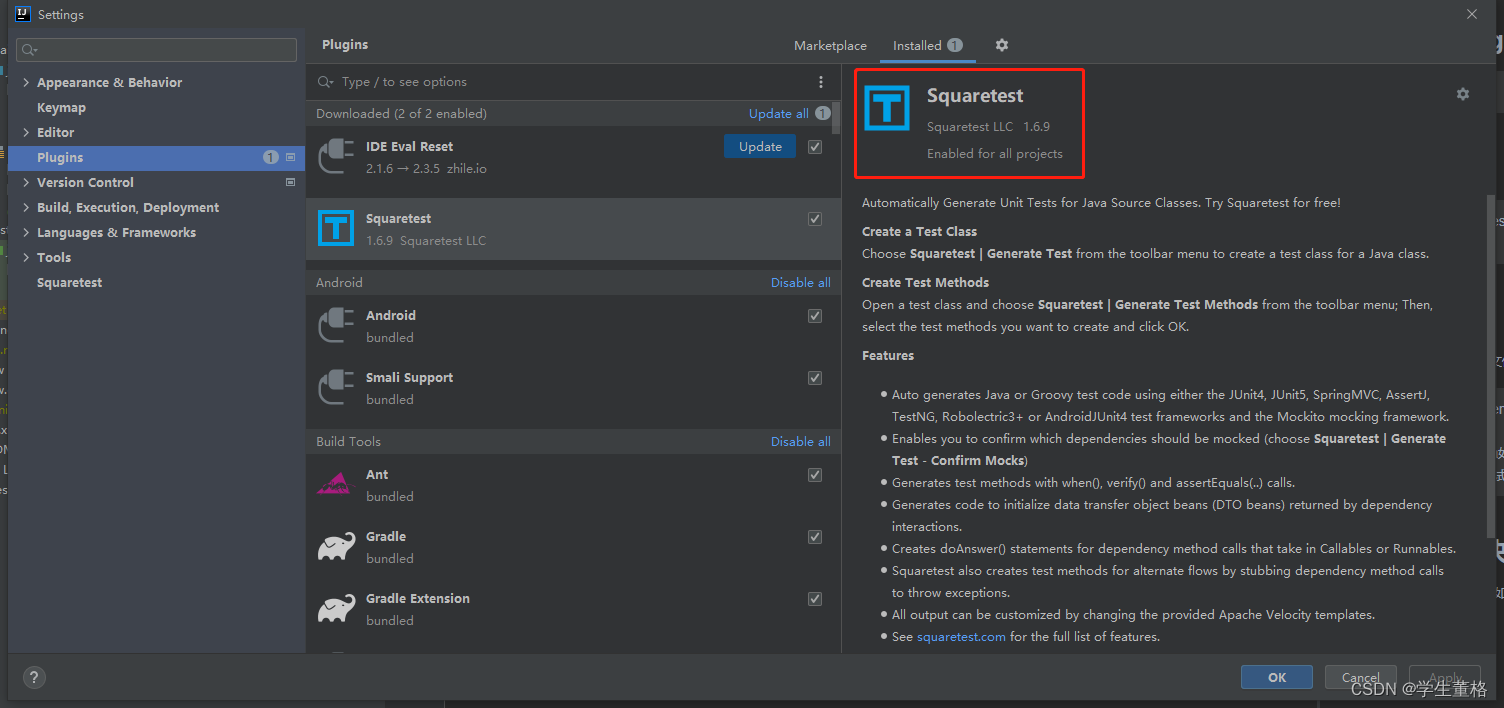Expand the Editor settings node

26,133
